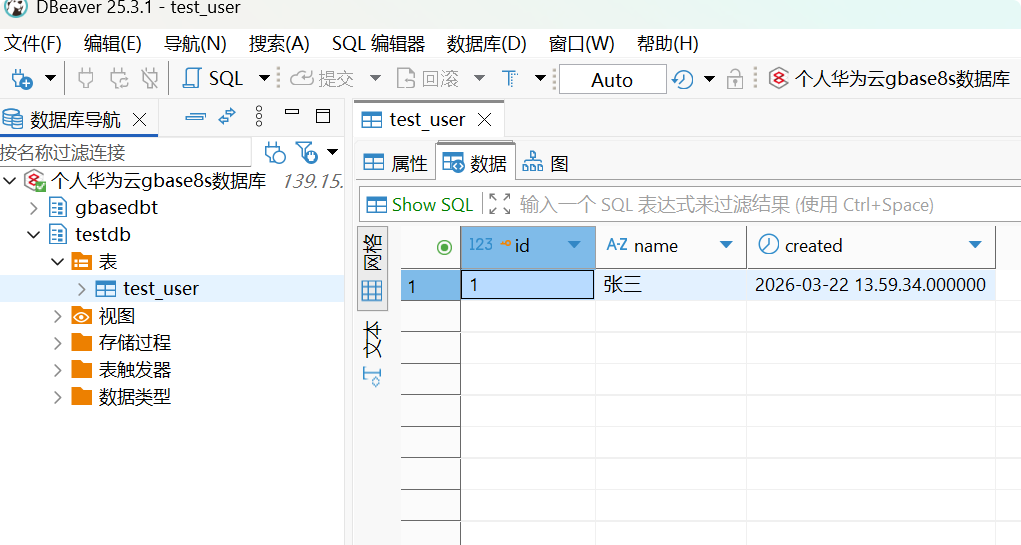Open the 帮助(H) menu
The image size is (1021, 545).
point(667,44)
